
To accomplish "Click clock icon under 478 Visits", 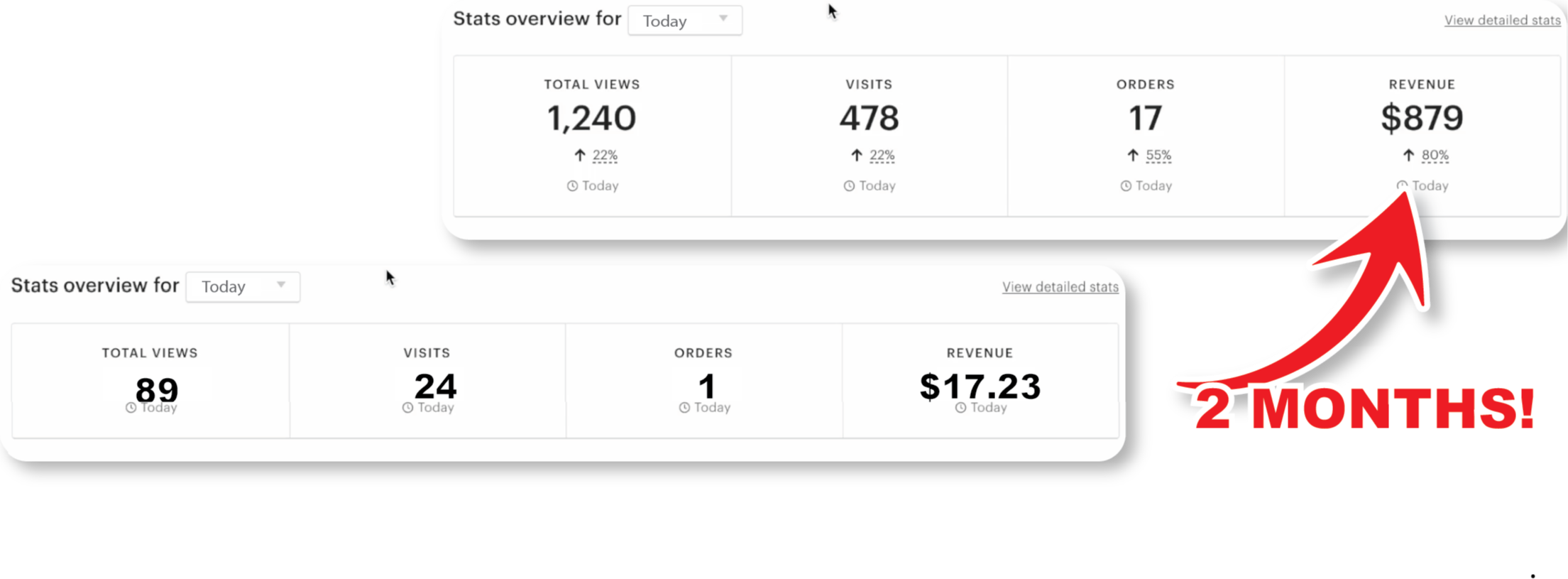I will [849, 186].
